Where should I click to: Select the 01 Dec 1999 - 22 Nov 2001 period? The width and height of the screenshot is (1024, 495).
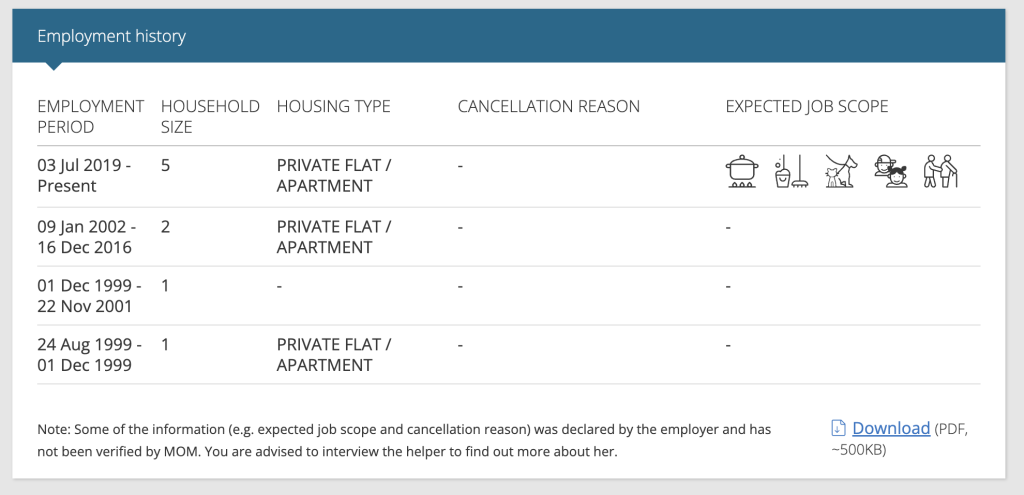[89, 296]
